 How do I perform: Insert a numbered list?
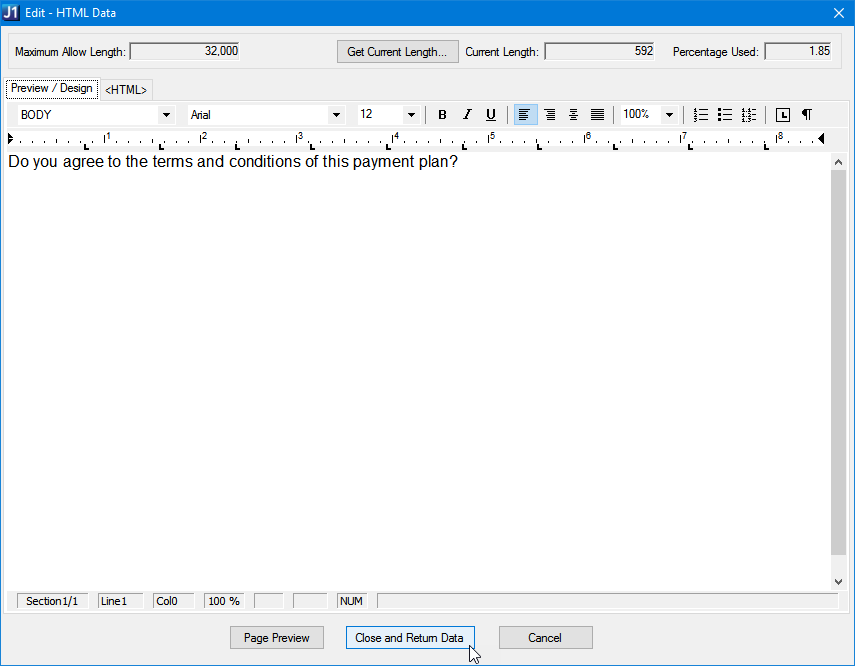701,115
